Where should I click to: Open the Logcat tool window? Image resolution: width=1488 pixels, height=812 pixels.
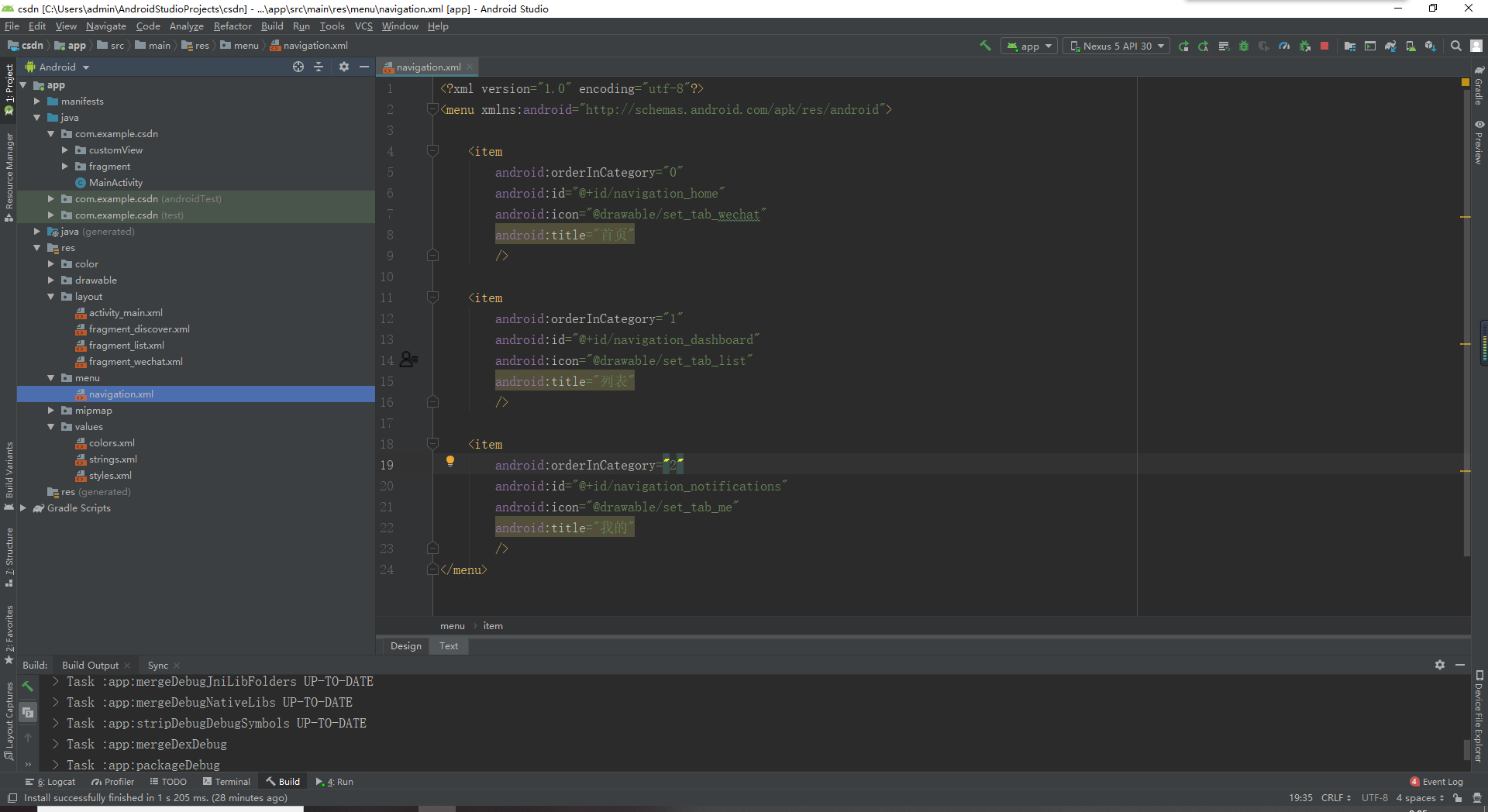(x=56, y=782)
